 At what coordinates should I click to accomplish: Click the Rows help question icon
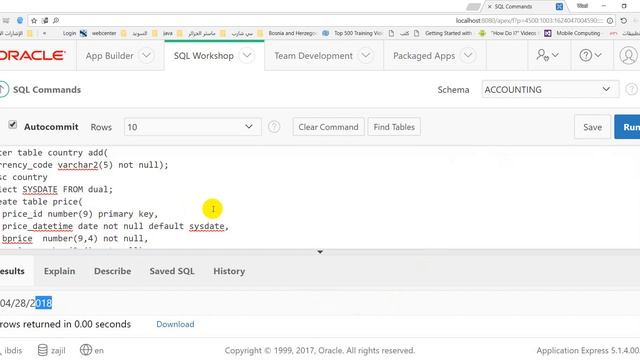coord(274,127)
